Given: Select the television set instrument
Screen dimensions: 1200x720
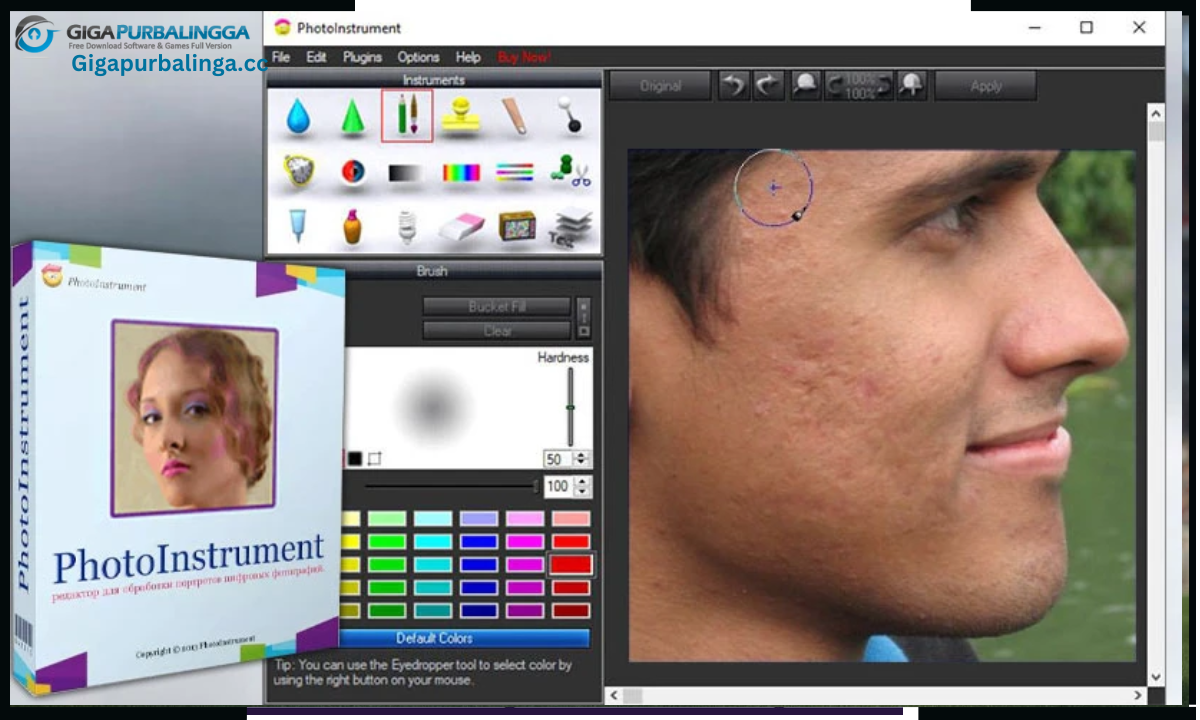Looking at the screenshot, I should 516,226.
